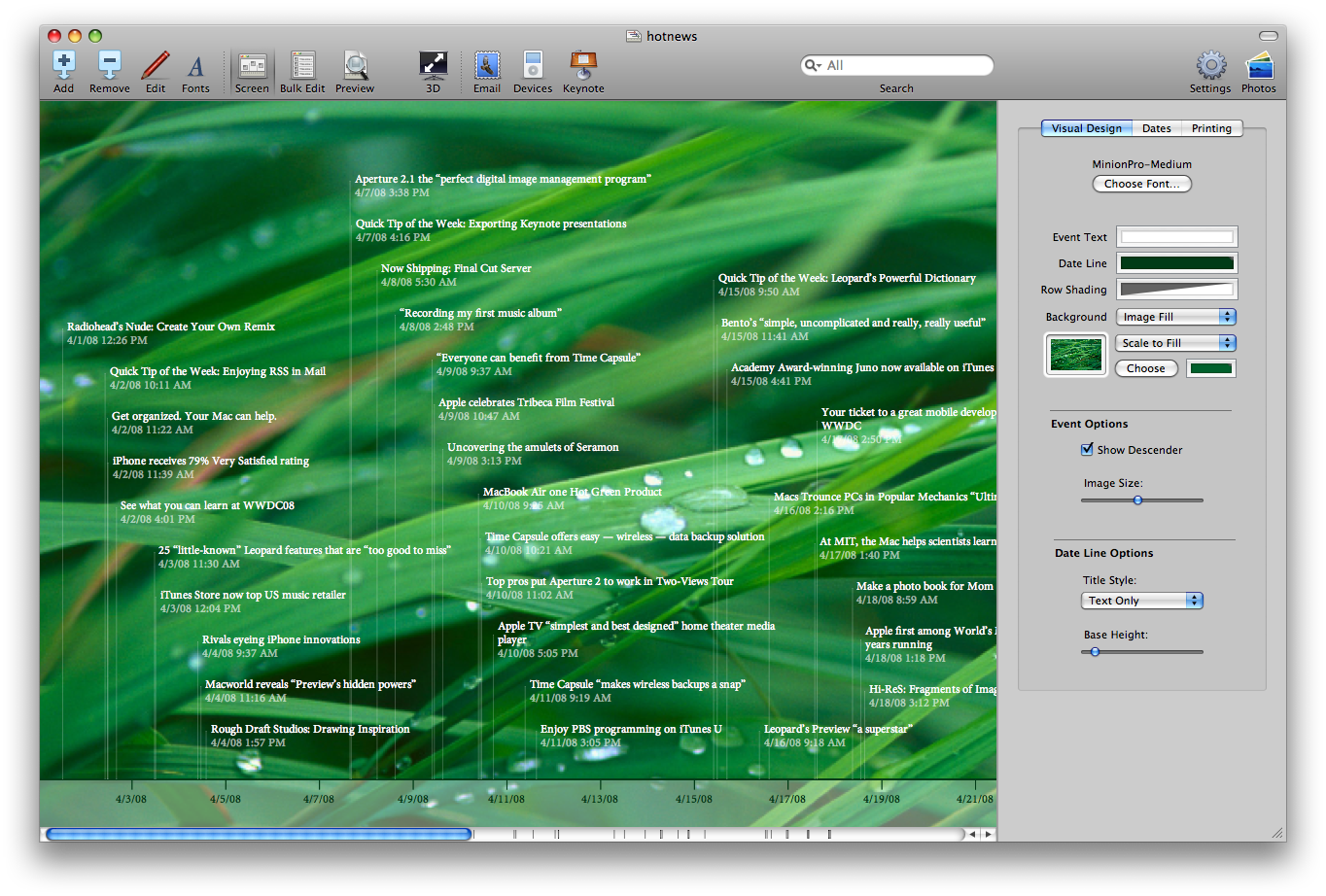Switch to the Dates tab

[1157, 128]
